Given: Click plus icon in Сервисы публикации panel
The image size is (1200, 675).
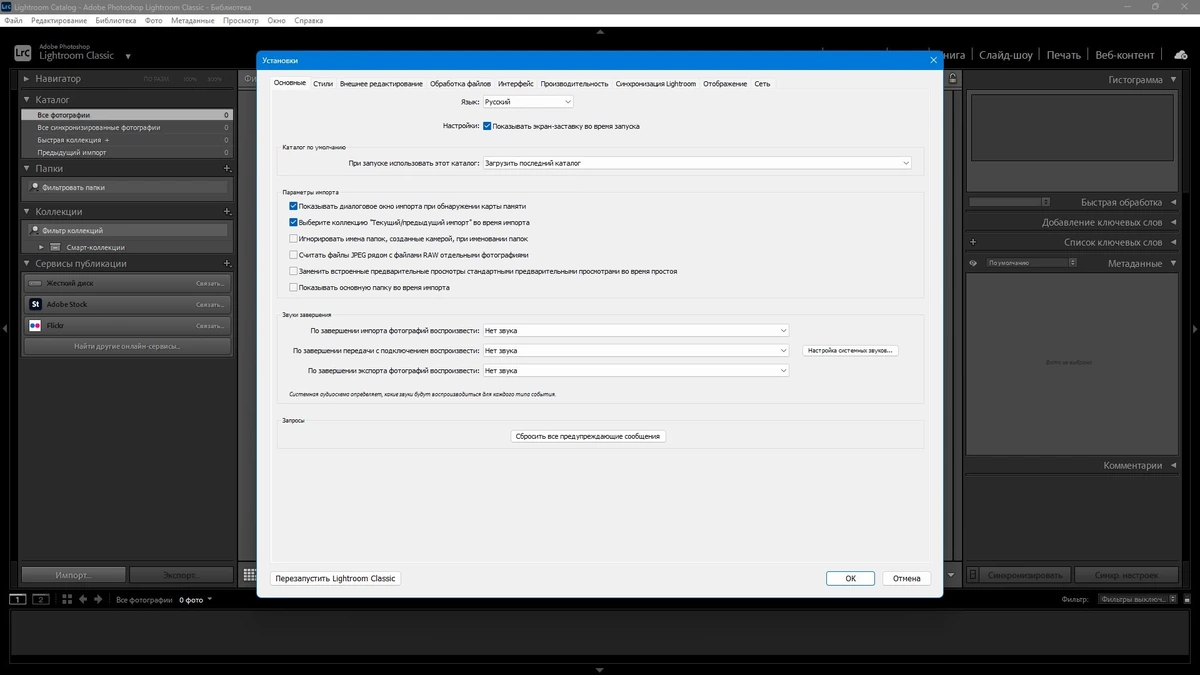Looking at the screenshot, I should 228,263.
